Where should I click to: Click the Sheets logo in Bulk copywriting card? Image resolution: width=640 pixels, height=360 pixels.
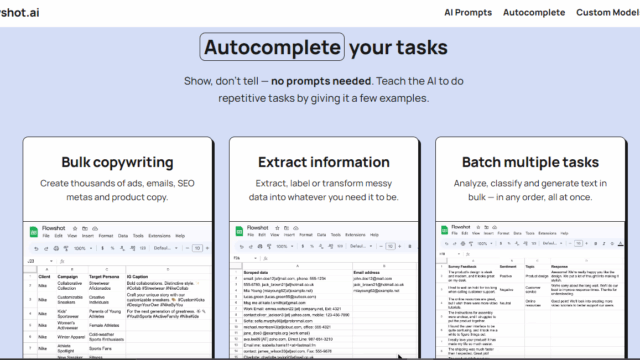34,231
